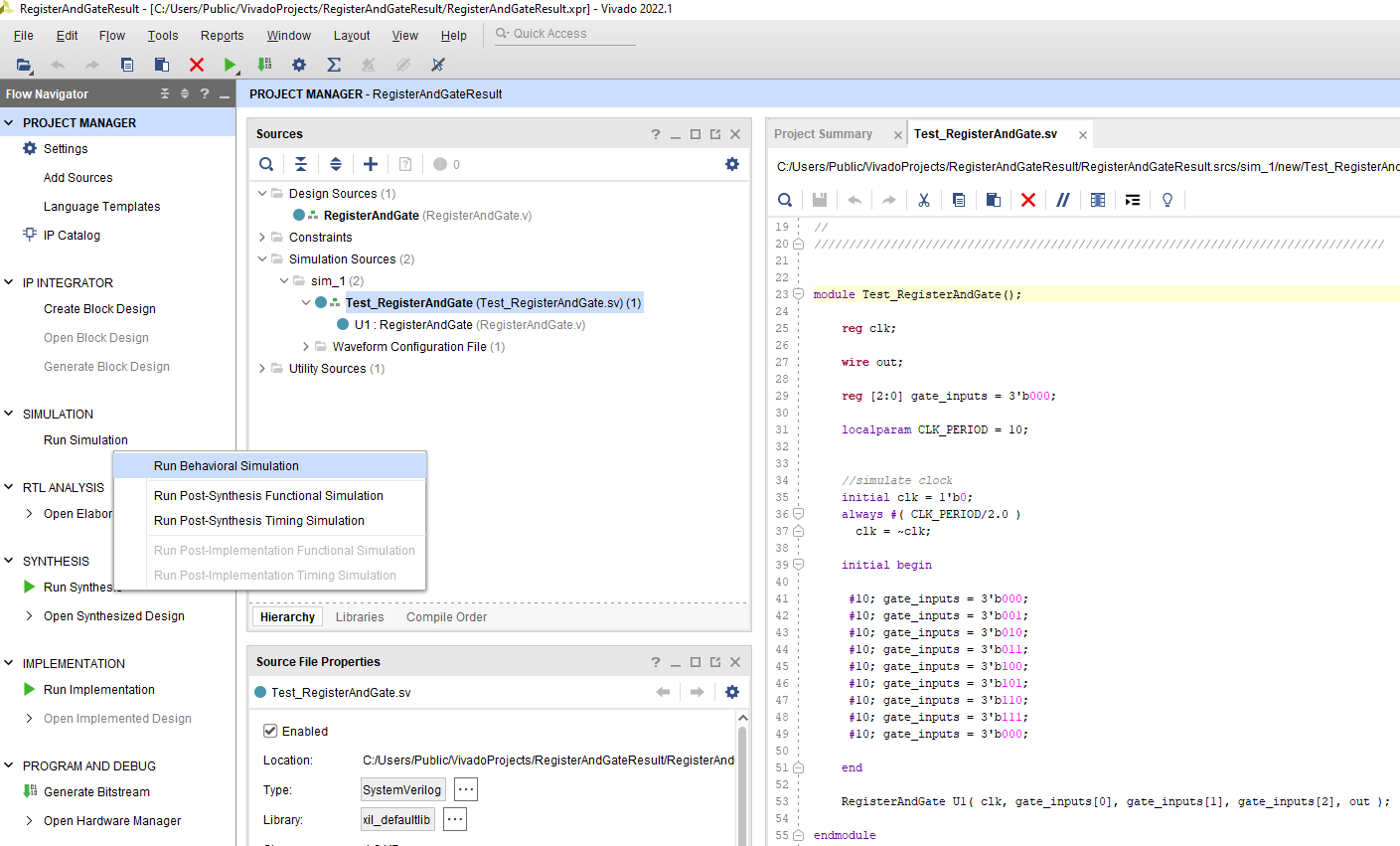Open IP Catalog
Viewport: 1400px width, 846px height.
(x=72, y=235)
